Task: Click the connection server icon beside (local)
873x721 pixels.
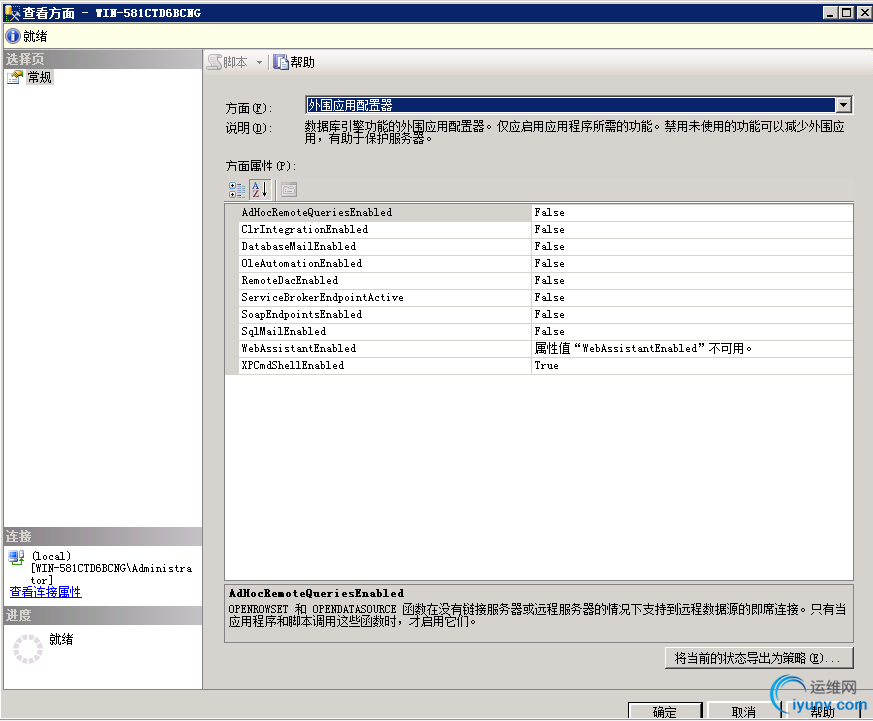Action: point(17,557)
